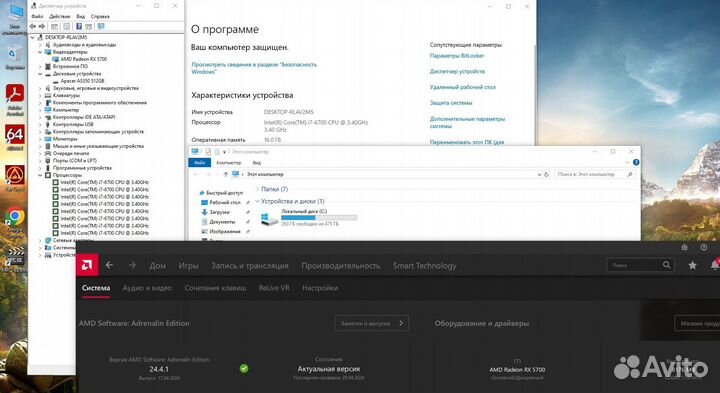Viewport: 720px width, 393px height.
Task: Click Заметки о выпуске button
Action: (371, 323)
